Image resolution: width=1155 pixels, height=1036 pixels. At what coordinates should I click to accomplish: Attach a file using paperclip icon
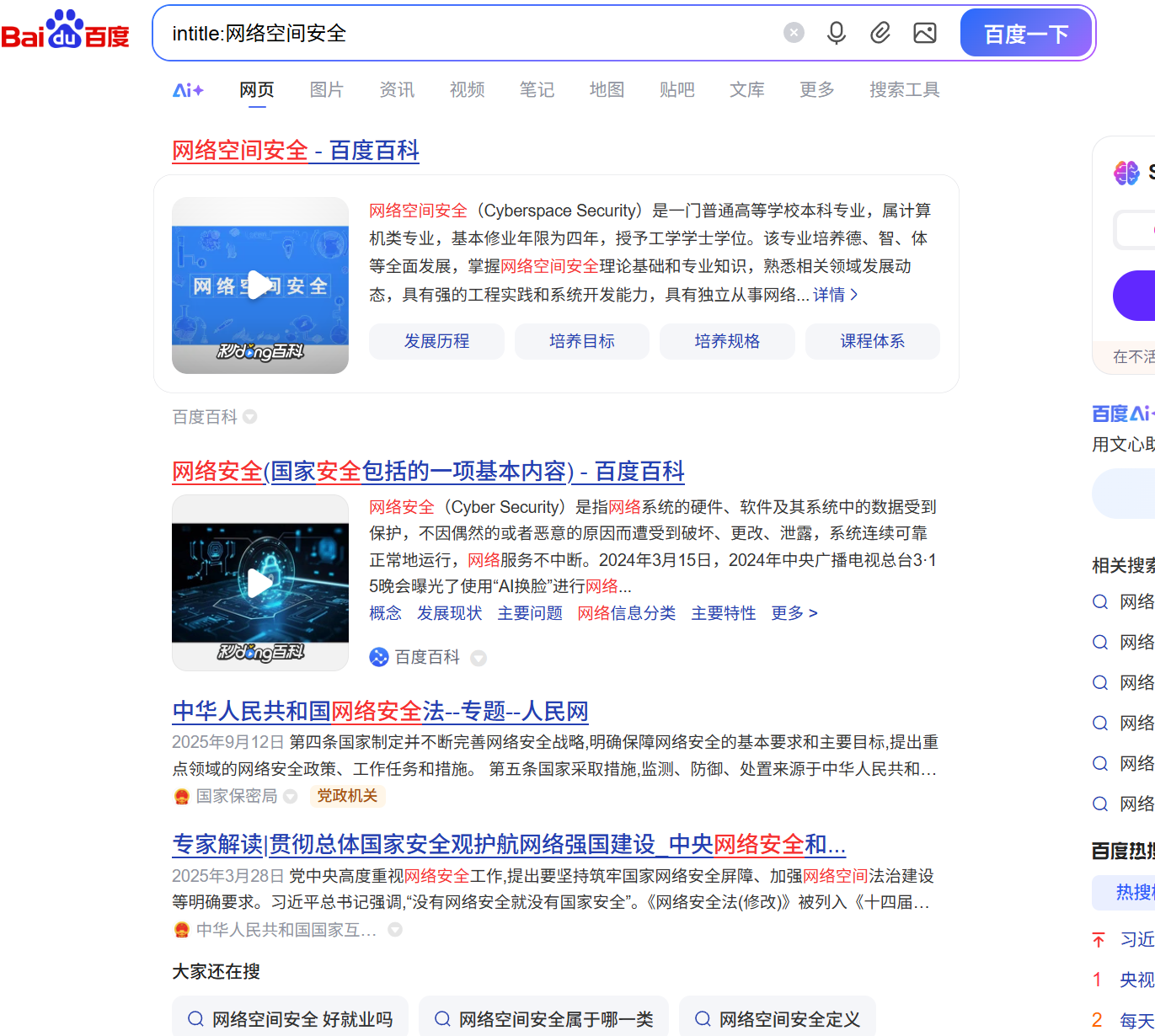[880, 33]
